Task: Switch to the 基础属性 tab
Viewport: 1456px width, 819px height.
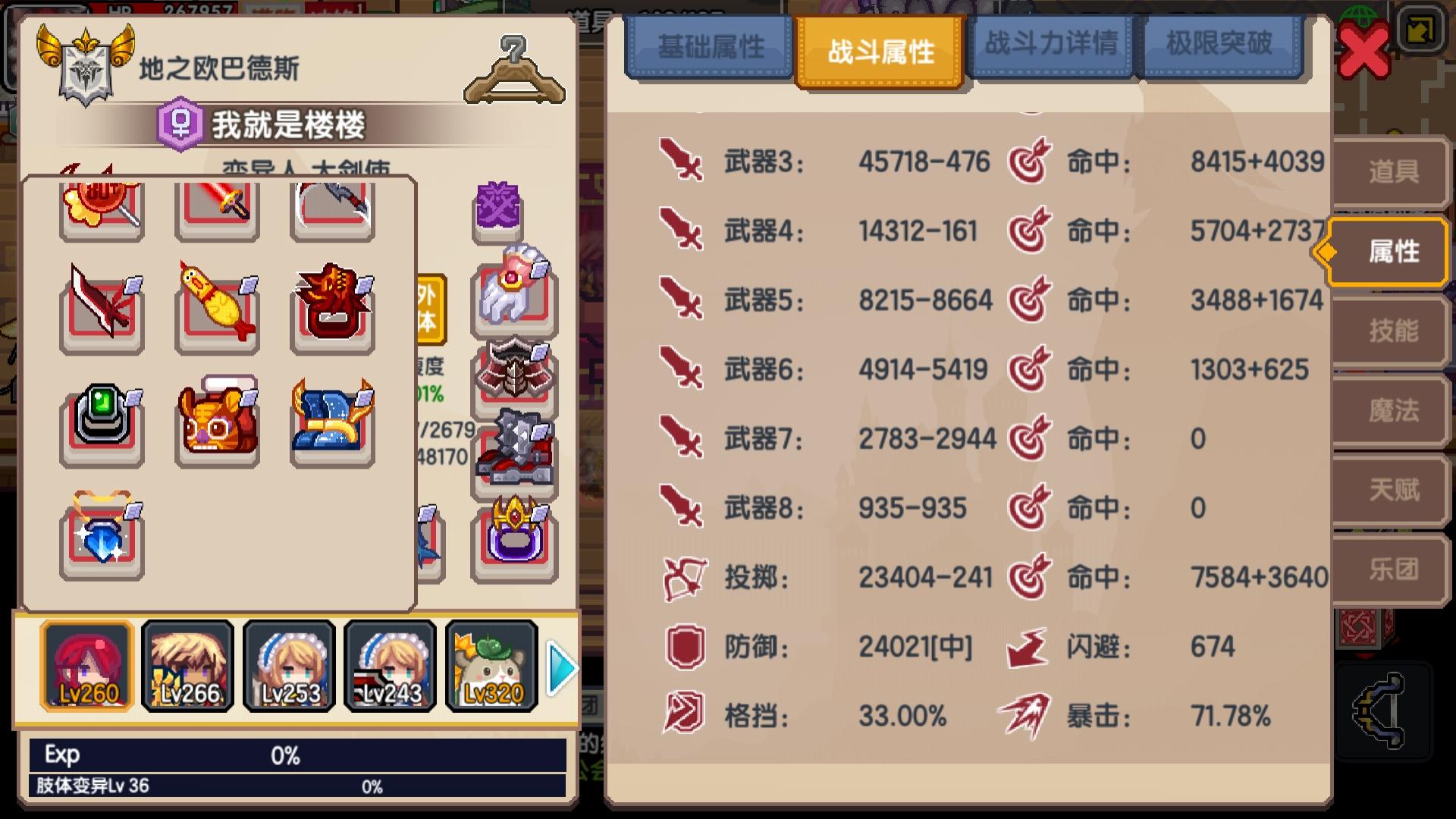Action: (709, 47)
